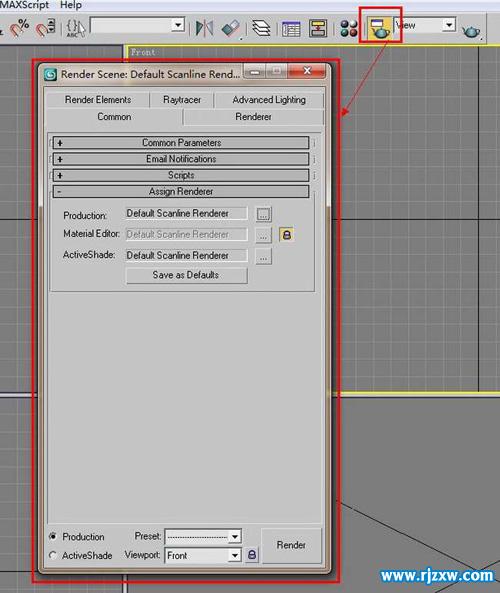Select the Mirror tool icon
500x593 pixels.
coord(204,28)
